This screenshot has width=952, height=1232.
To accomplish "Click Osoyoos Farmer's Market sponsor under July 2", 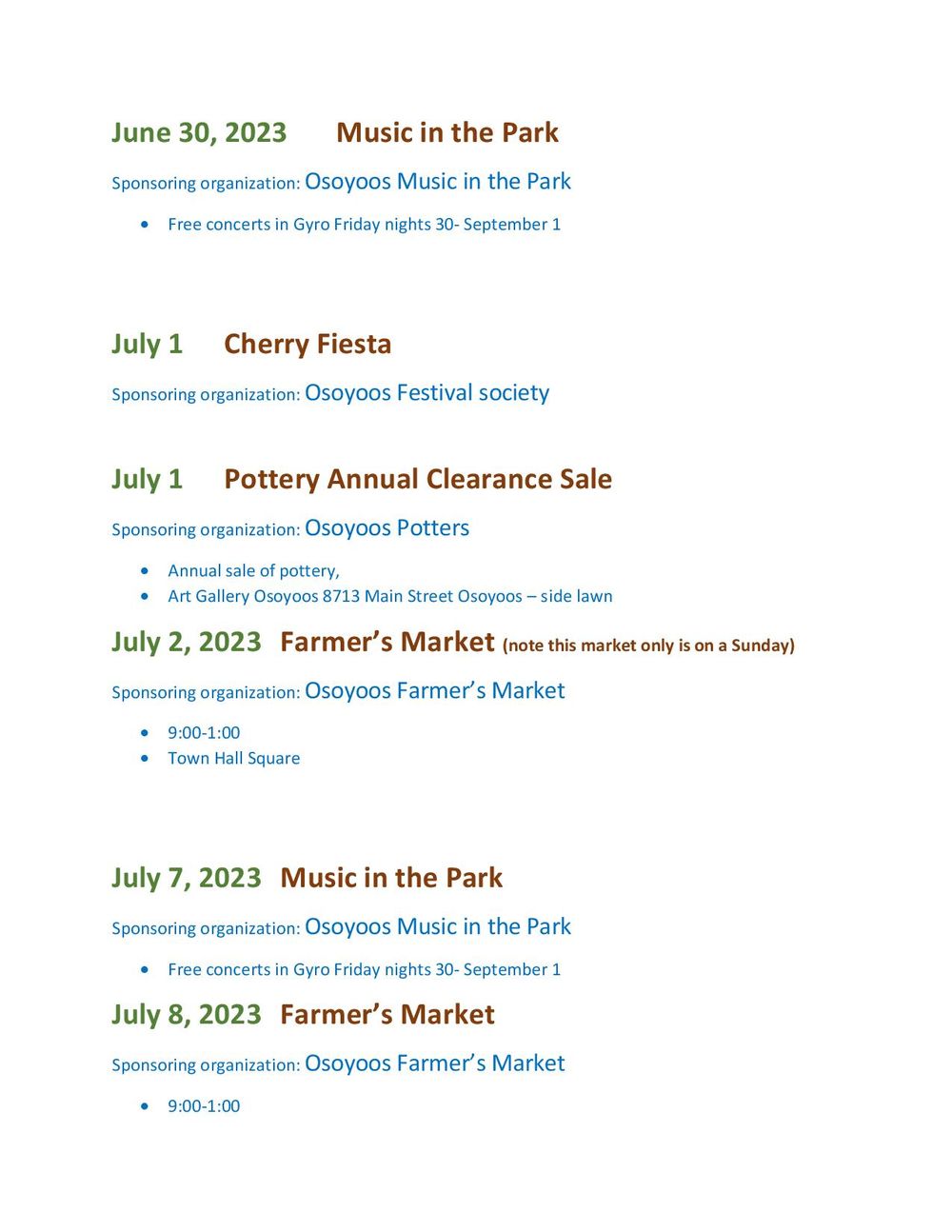I will [x=434, y=690].
